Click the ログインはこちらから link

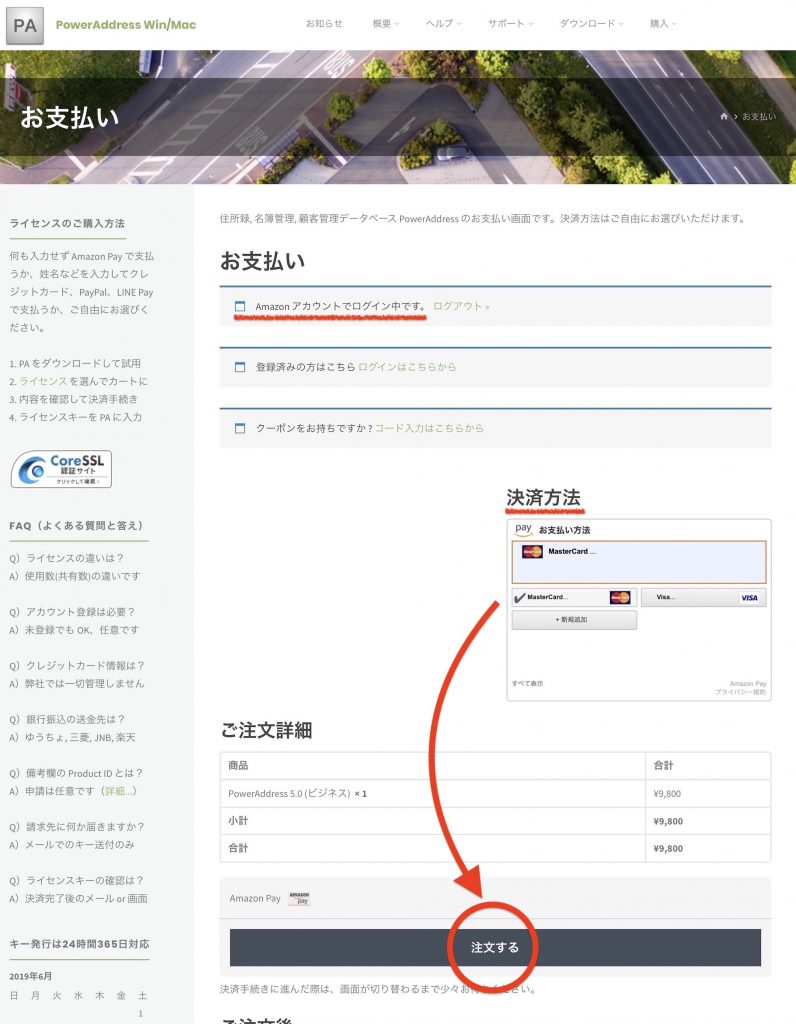click(x=407, y=367)
